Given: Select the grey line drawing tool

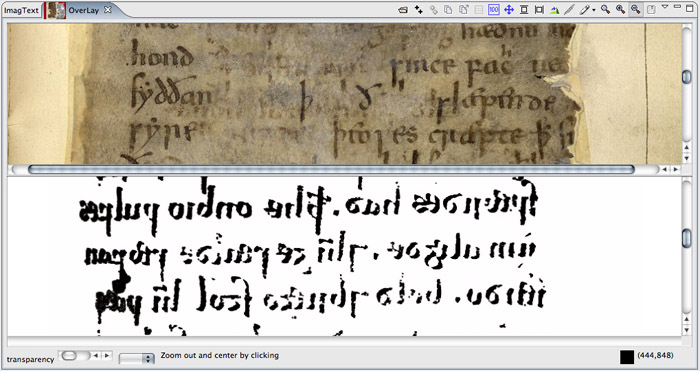Looking at the screenshot, I should click(569, 10).
